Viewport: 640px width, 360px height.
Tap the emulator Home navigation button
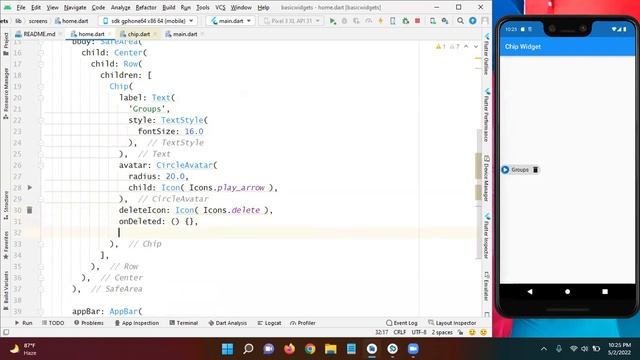tap(567, 291)
